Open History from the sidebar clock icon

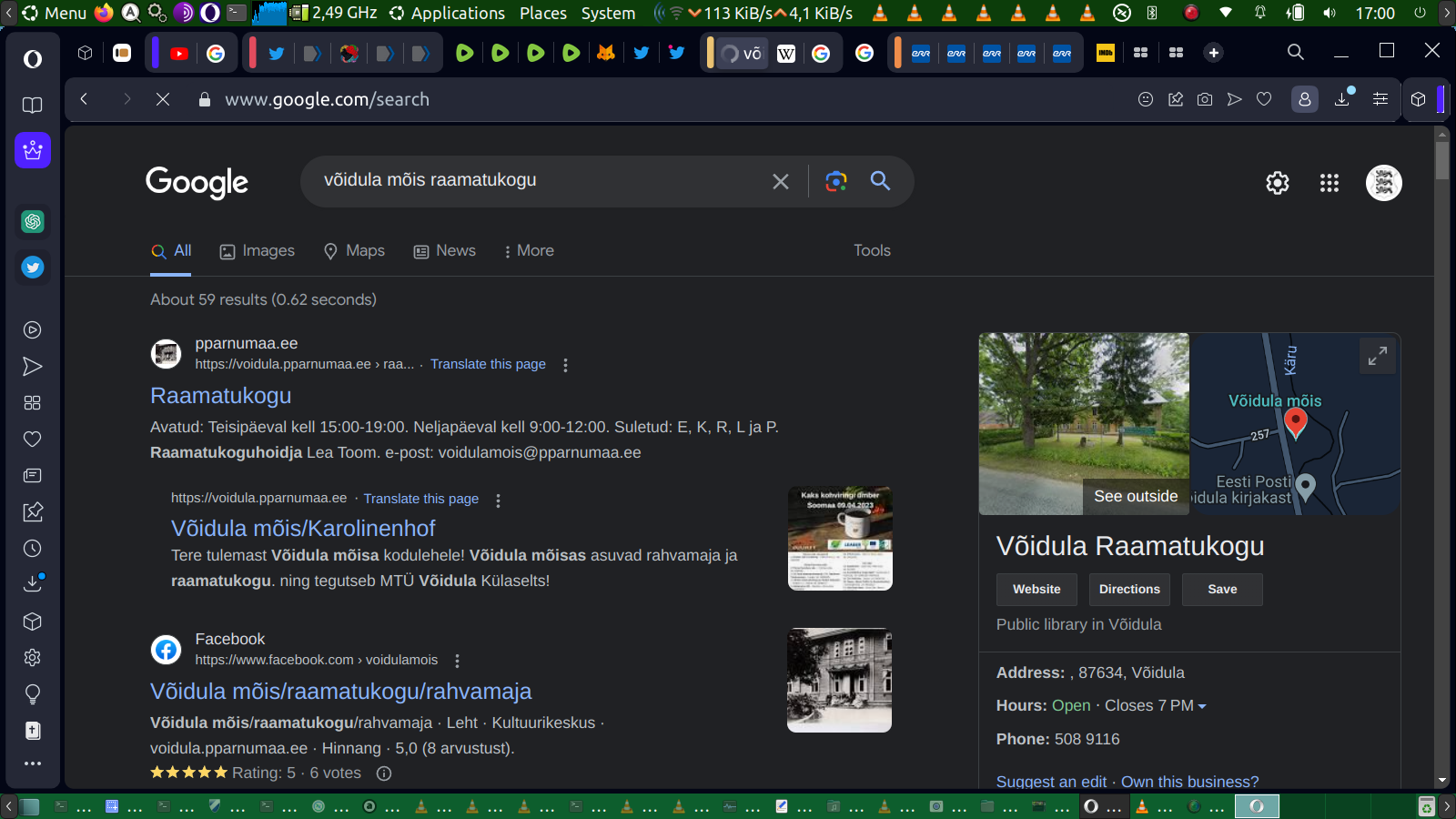[33, 549]
